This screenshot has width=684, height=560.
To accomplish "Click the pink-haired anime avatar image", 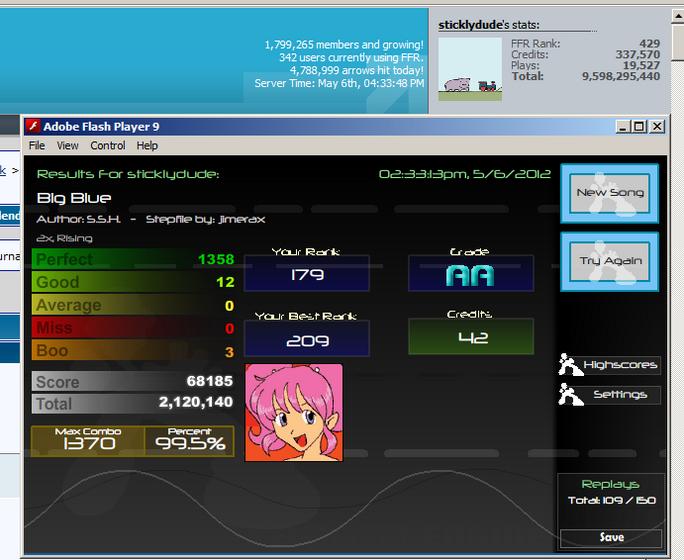I will (x=294, y=413).
